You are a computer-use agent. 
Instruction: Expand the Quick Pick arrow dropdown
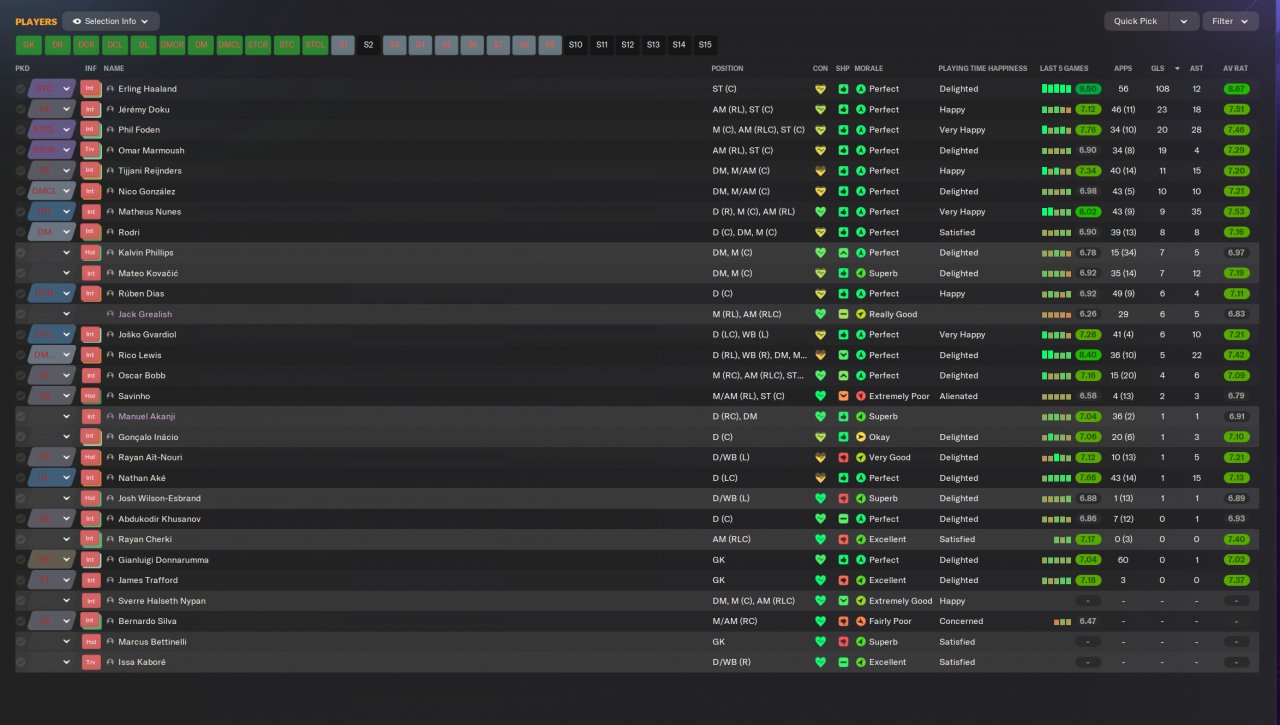tap(1184, 21)
